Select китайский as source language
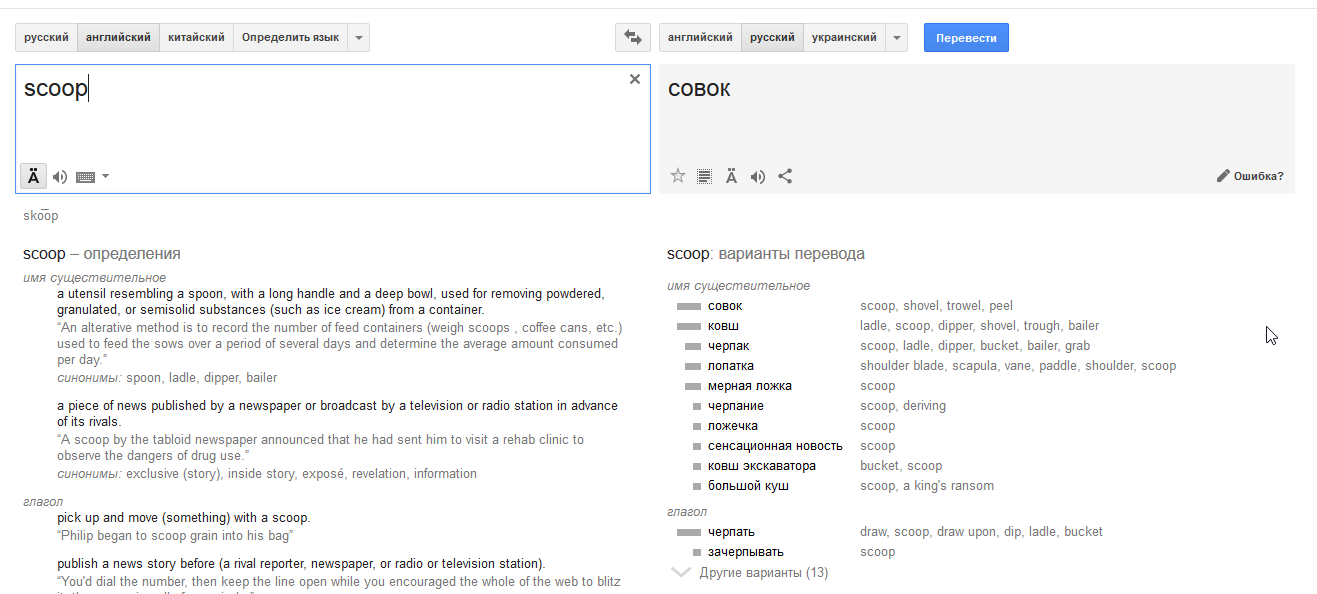The width and height of the screenshot is (1317, 594). pos(196,38)
